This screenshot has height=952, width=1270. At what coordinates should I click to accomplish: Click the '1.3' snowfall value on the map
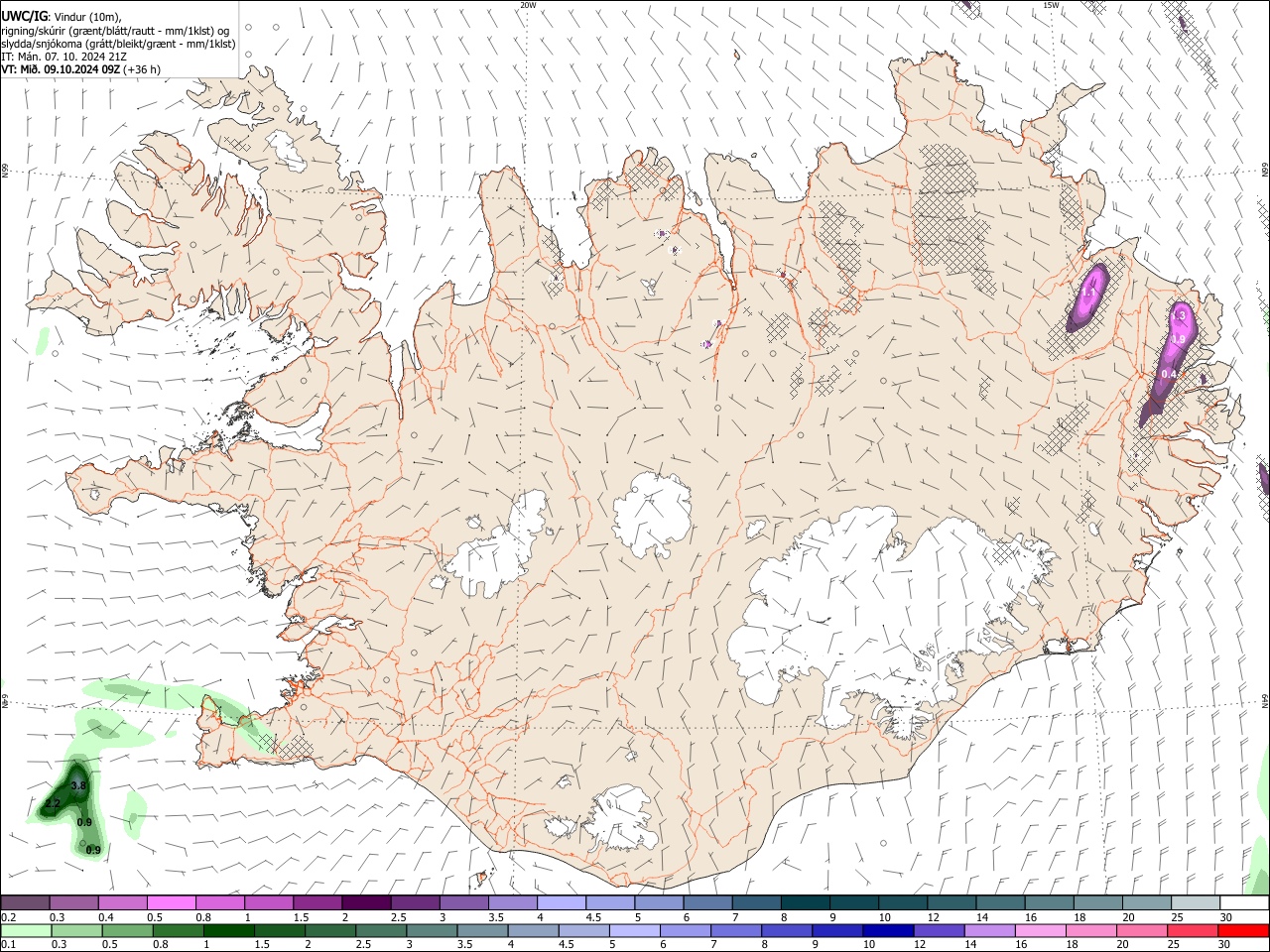pyautogui.click(x=1180, y=315)
